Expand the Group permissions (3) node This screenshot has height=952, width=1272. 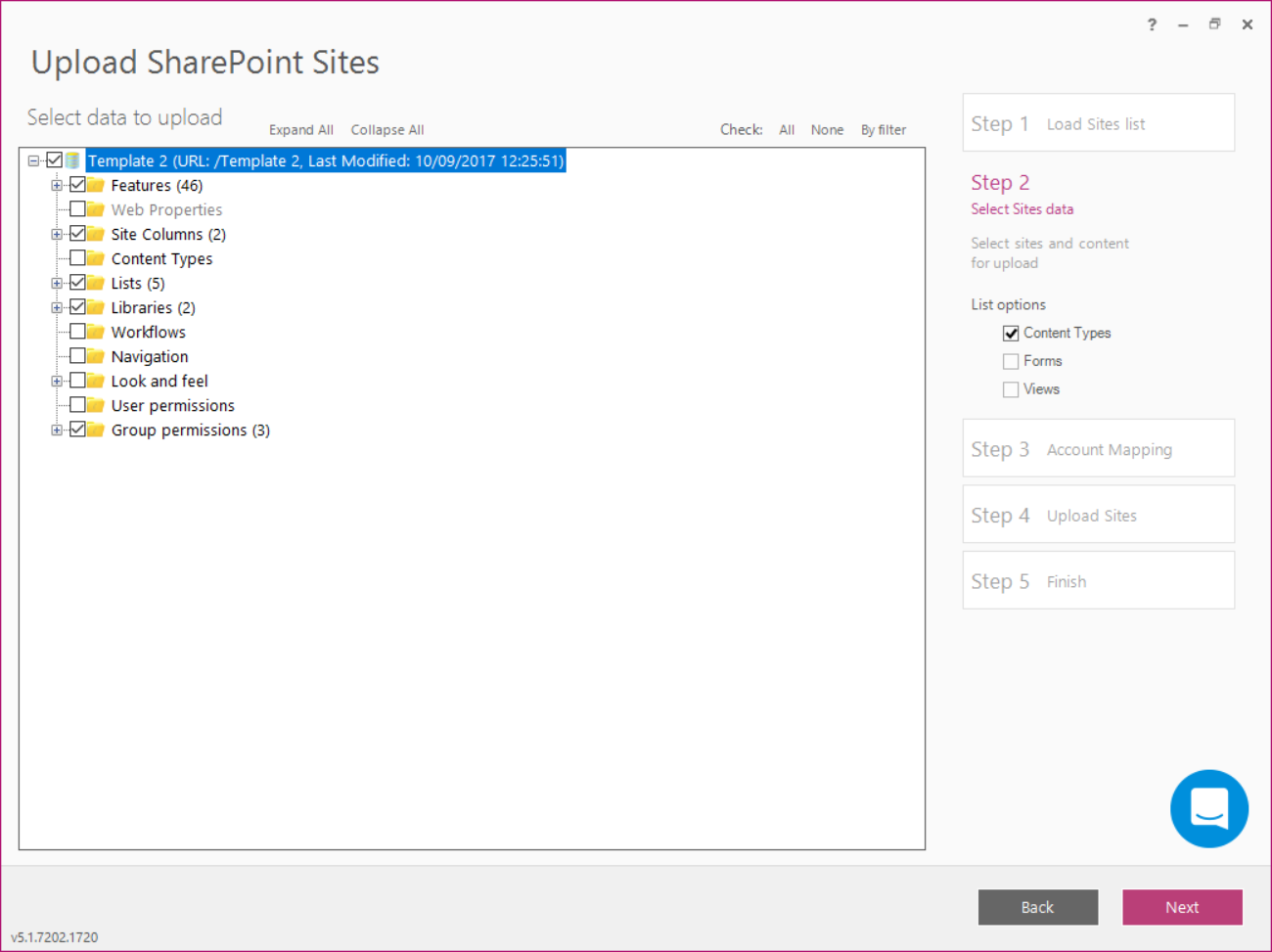[x=57, y=430]
